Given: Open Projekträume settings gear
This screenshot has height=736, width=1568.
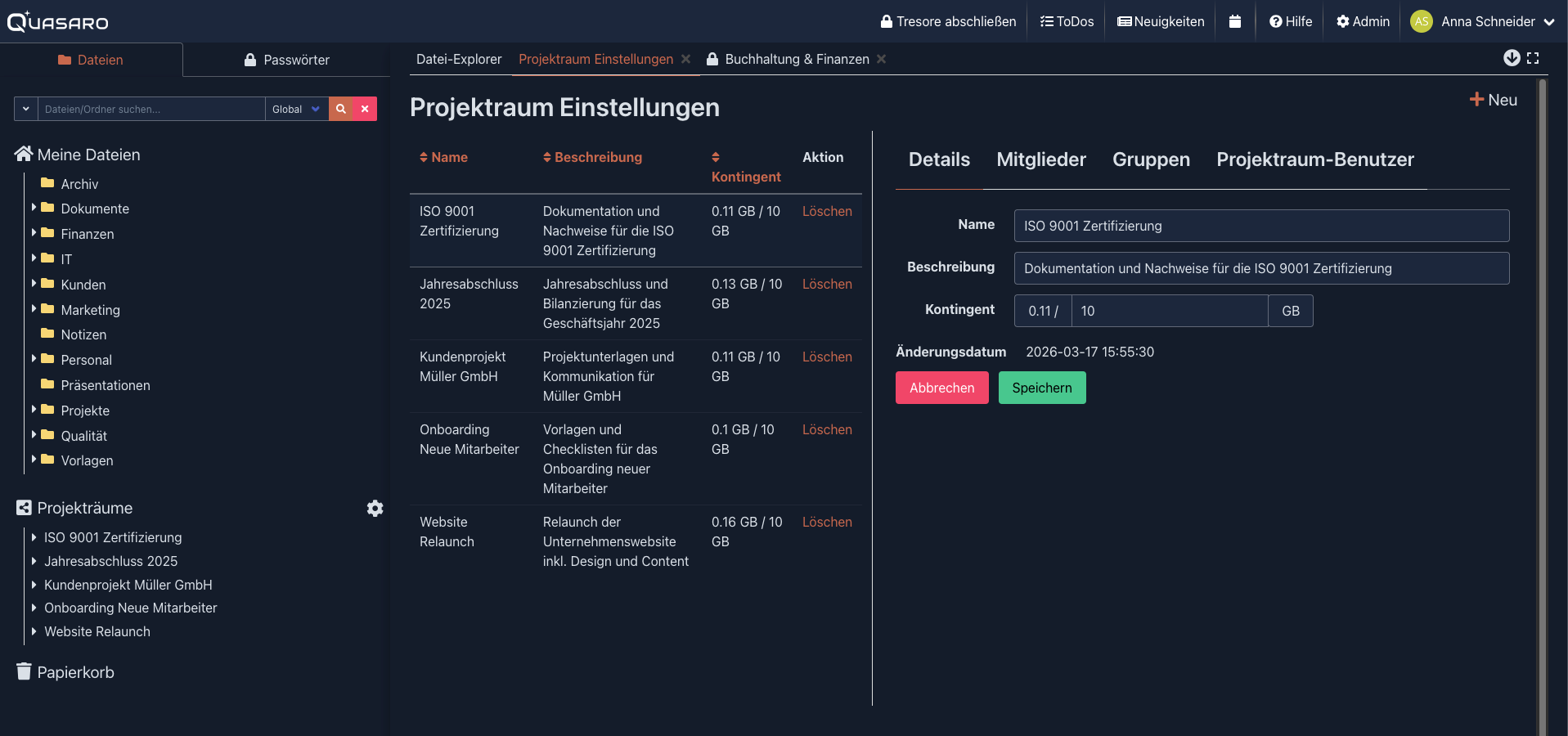Looking at the screenshot, I should coord(375,509).
